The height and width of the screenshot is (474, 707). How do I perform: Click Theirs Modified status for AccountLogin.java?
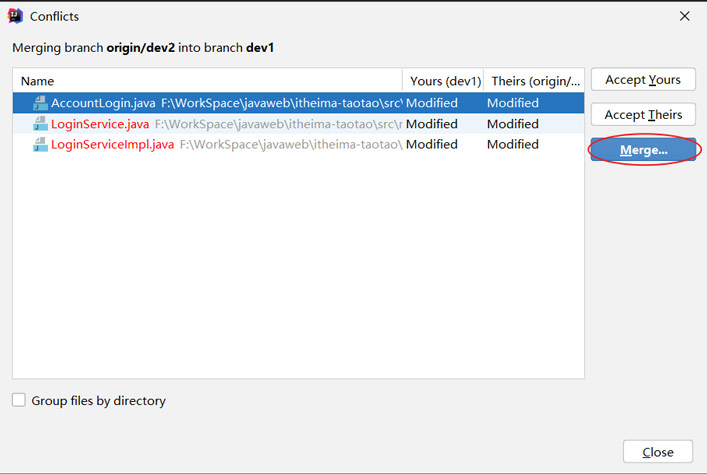513,103
